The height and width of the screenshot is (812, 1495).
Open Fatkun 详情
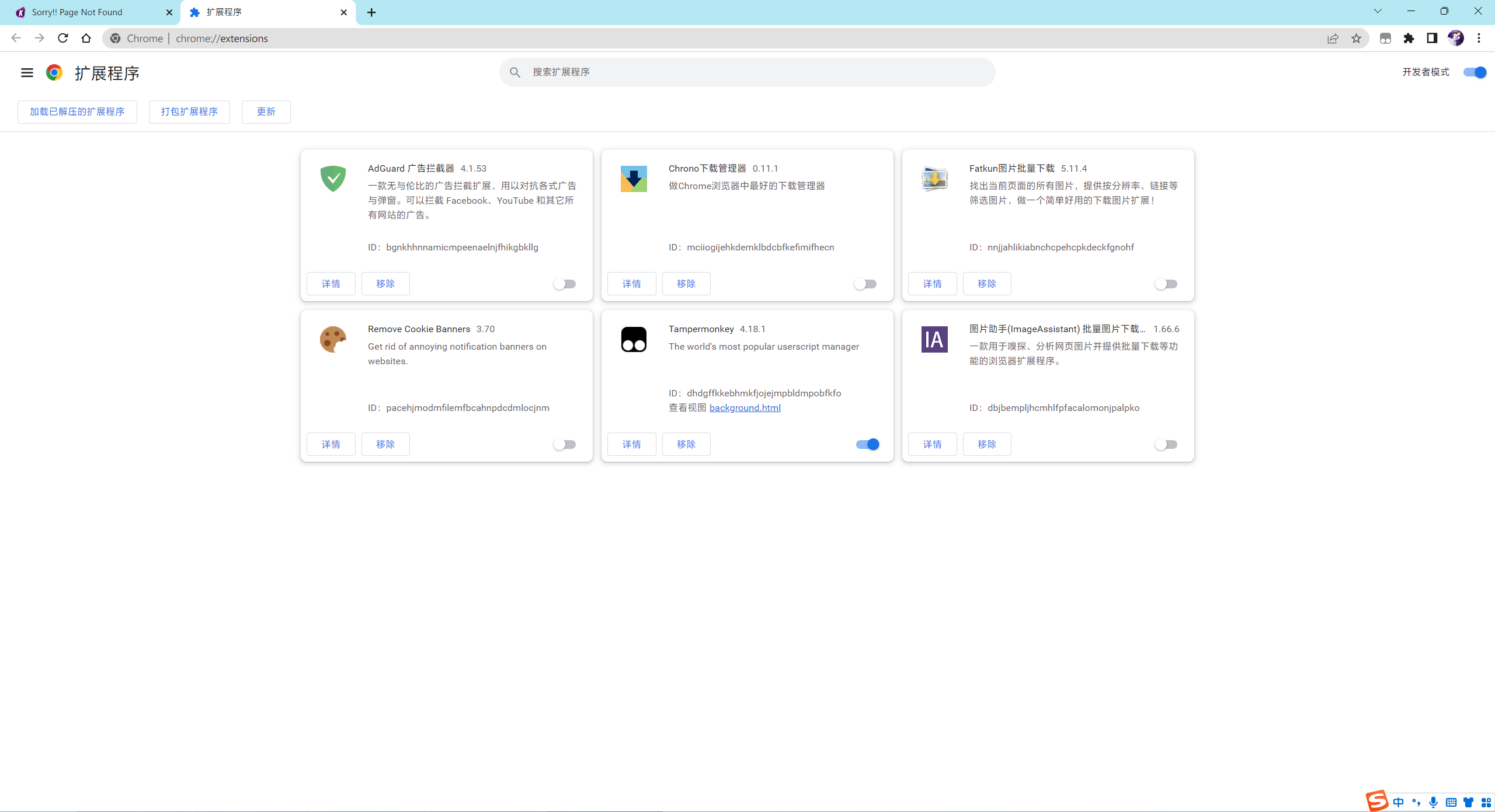[x=932, y=284]
